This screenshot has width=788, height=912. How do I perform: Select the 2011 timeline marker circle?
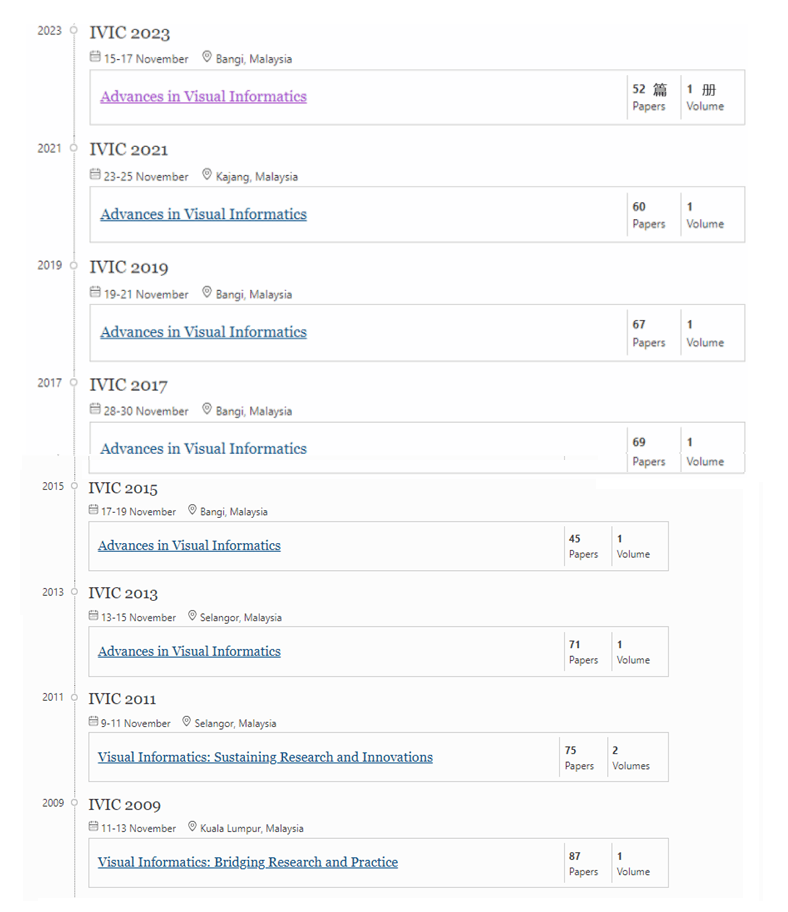coord(74,697)
